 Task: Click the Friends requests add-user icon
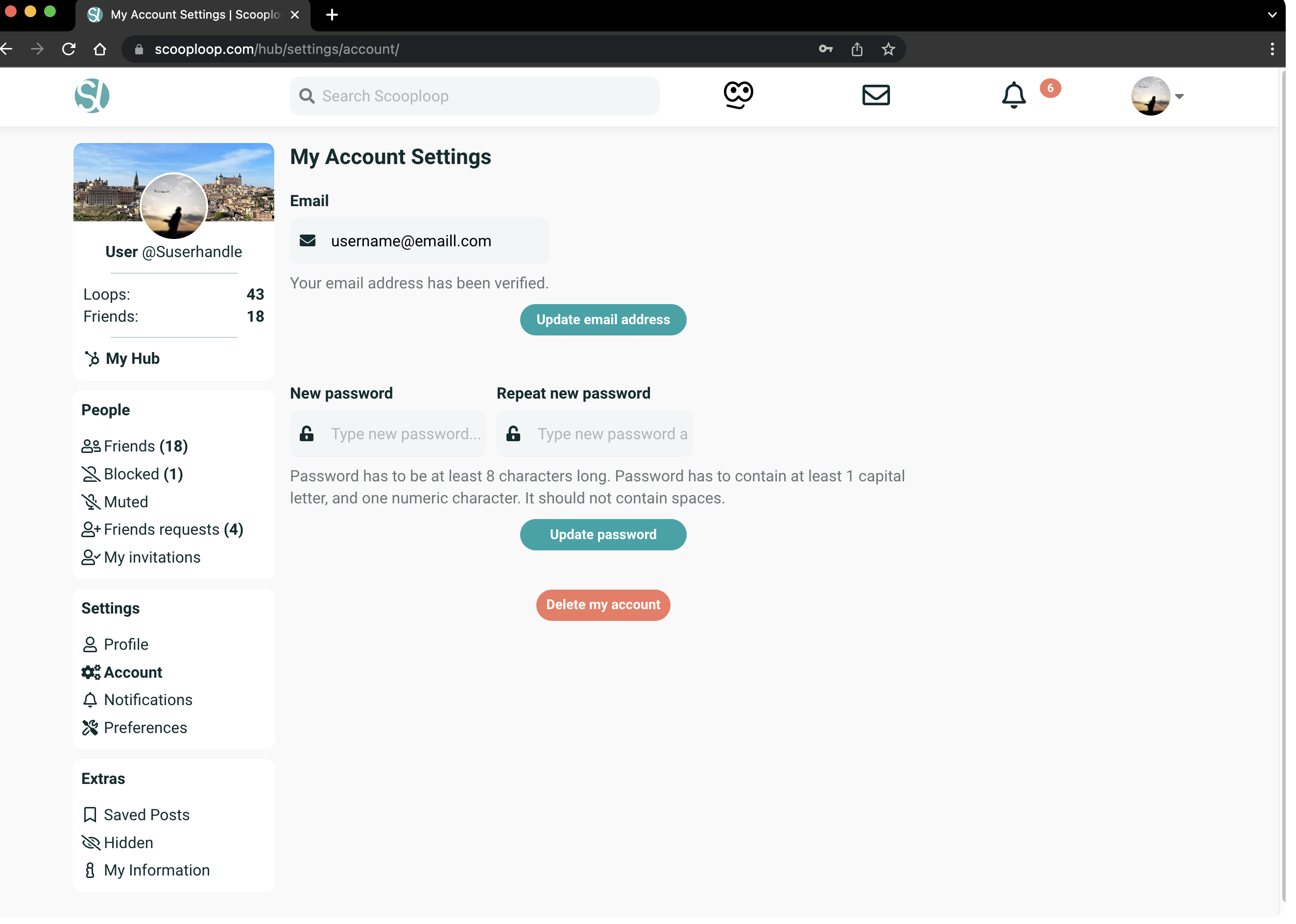pyautogui.click(x=91, y=530)
